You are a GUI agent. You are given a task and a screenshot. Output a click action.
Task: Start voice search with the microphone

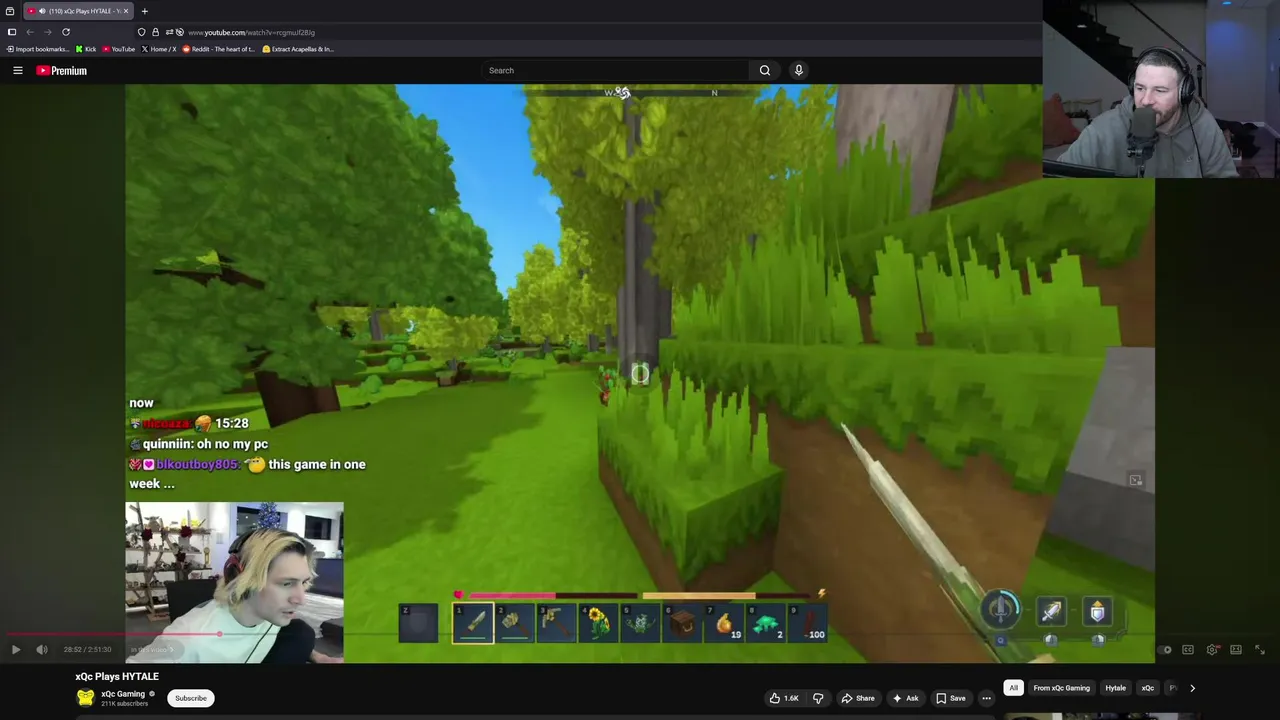tap(798, 70)
